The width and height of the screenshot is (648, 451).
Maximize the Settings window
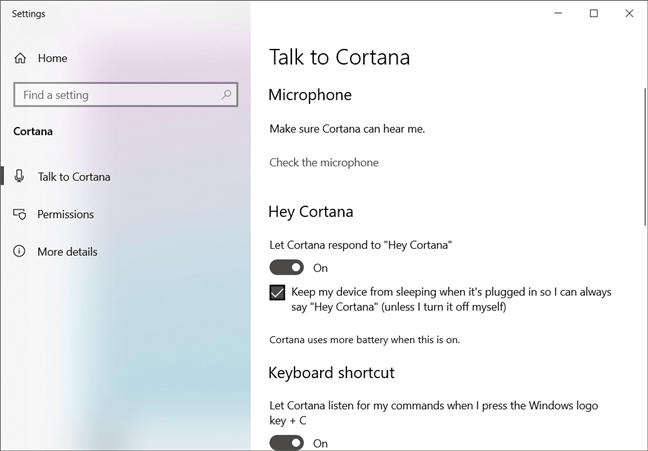[x=594, y=13]
